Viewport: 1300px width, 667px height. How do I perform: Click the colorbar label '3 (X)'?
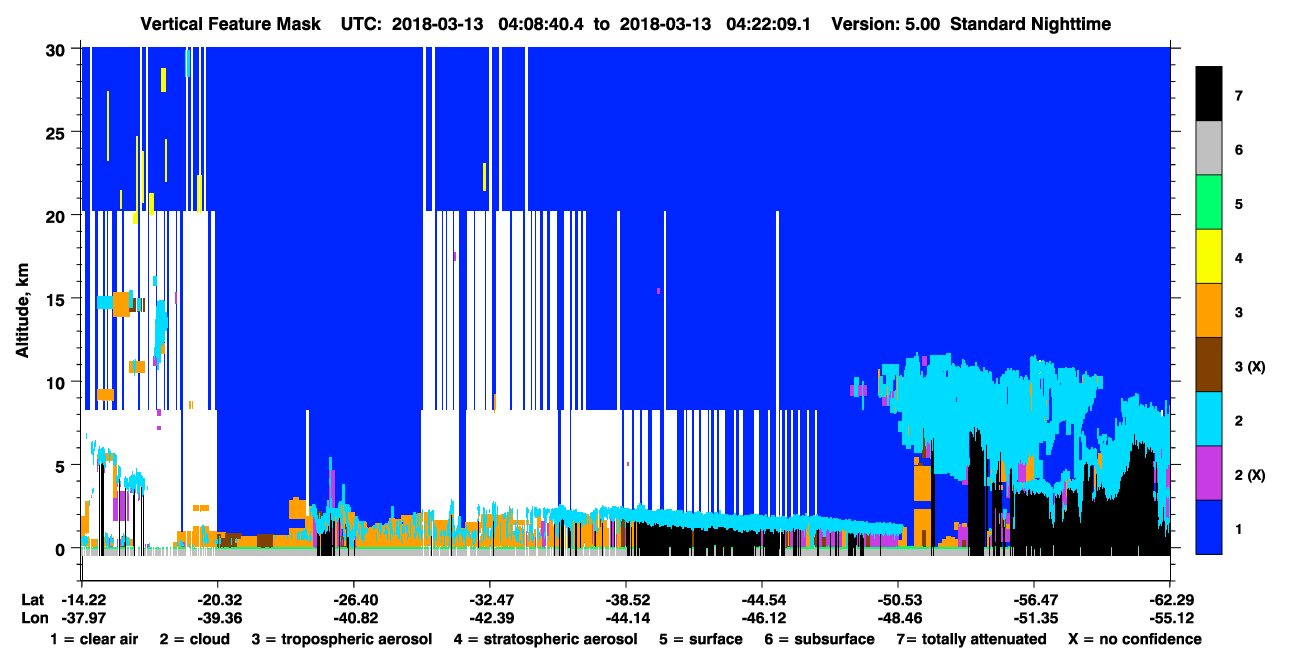click(1250, 366)
